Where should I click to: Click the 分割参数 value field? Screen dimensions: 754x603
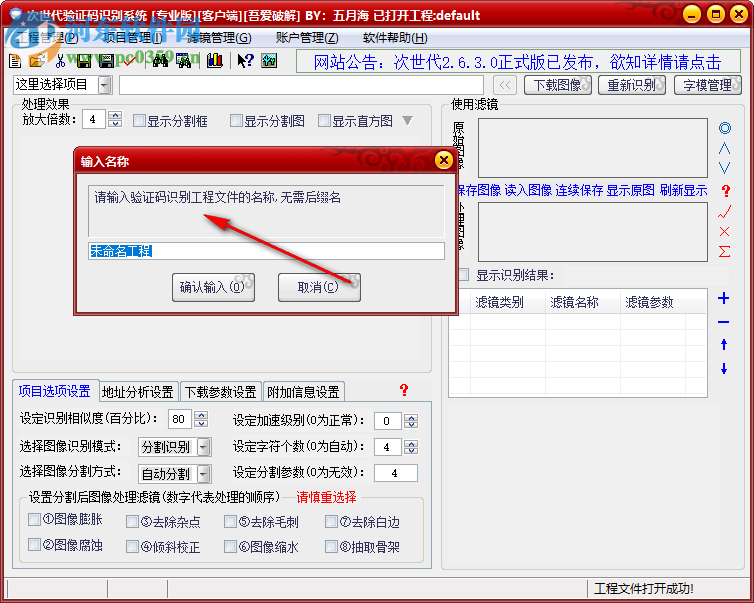click(396, 473)
